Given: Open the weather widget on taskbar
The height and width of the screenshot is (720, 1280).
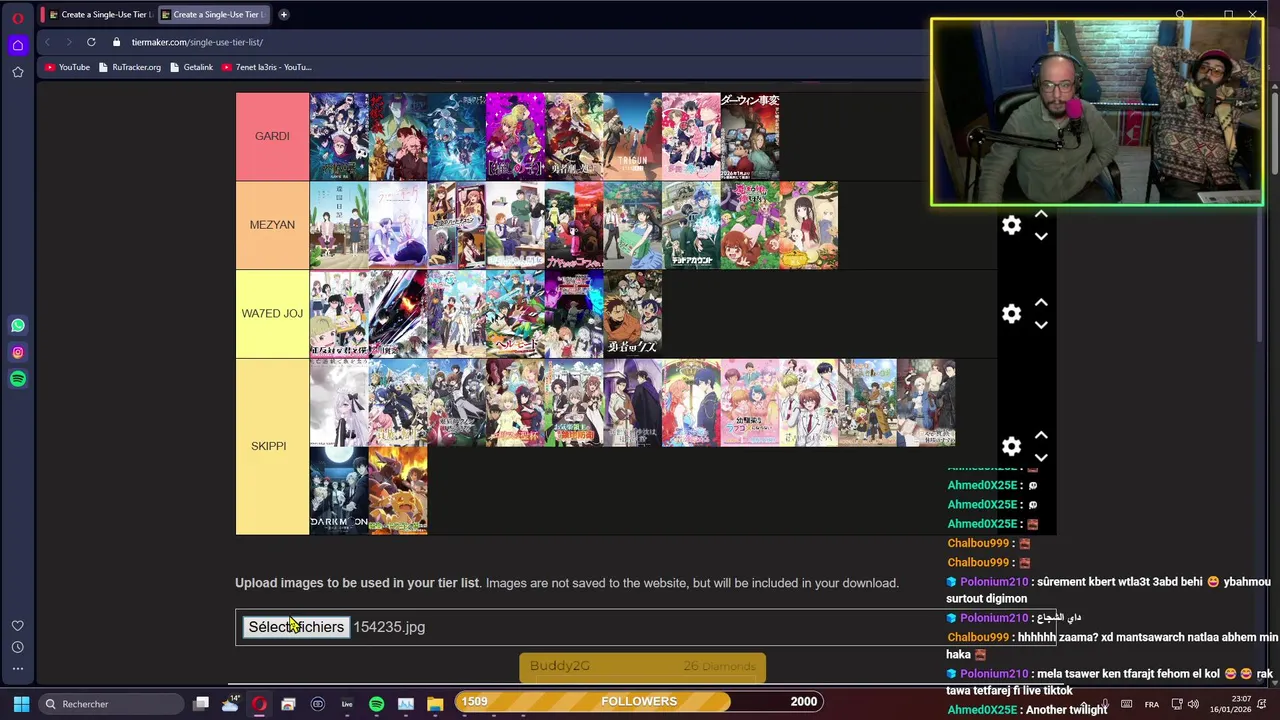Looking at the screenshot, I should [230, 704].
